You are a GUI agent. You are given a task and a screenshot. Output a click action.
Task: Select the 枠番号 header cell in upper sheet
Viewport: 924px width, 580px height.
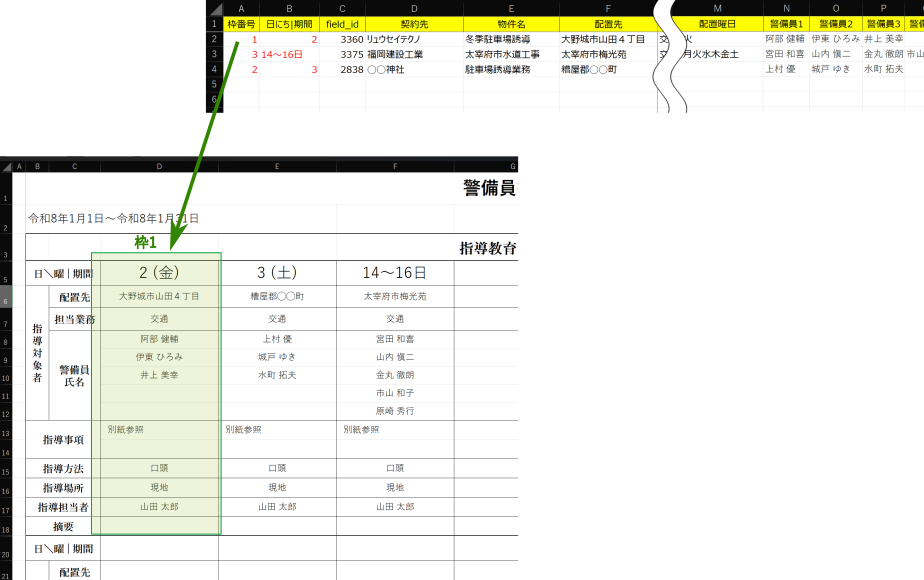240,23
